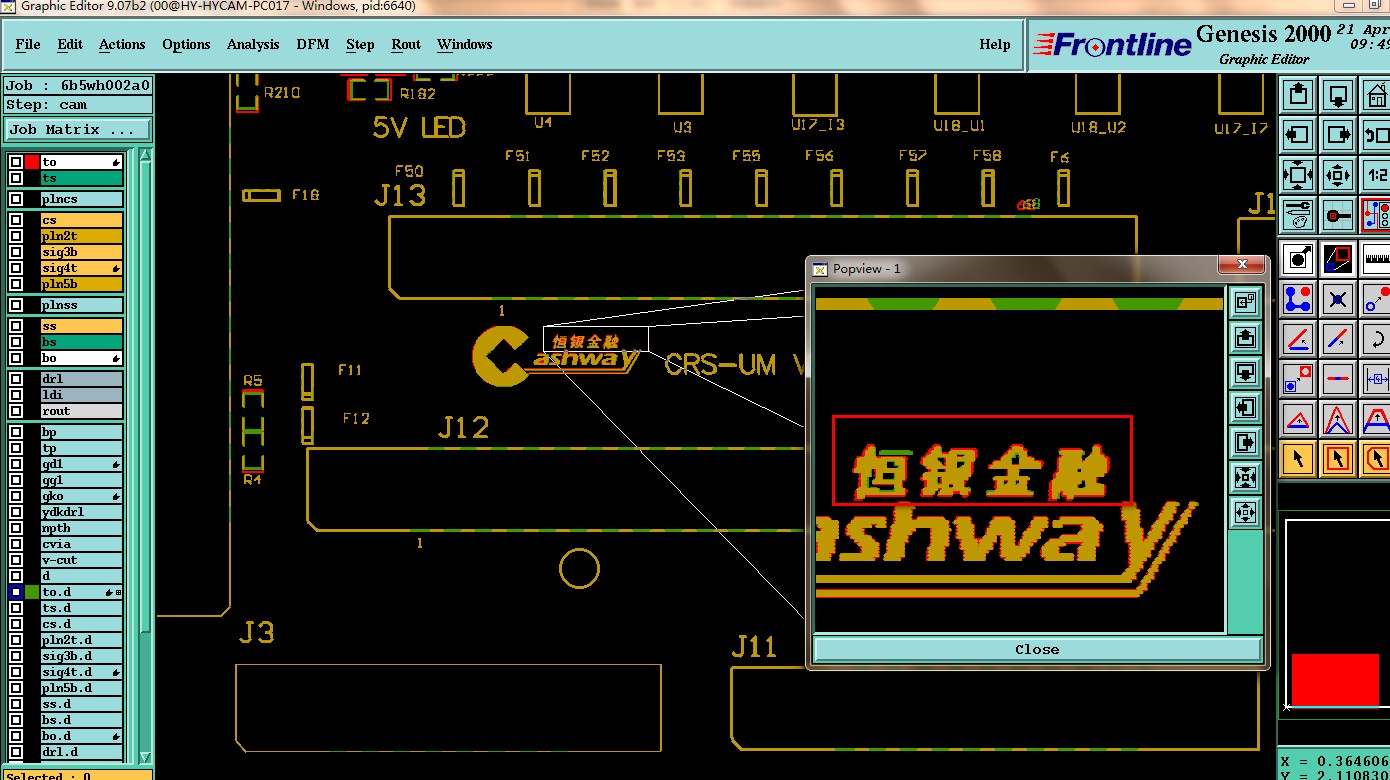Open the tools and palette settings icon
This screenshot has height=780, width=1390.
[1298, 214]
